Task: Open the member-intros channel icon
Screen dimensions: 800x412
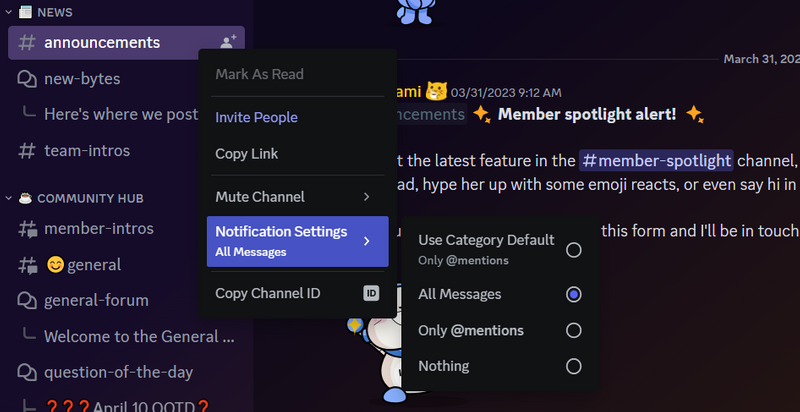Action: 27,228
